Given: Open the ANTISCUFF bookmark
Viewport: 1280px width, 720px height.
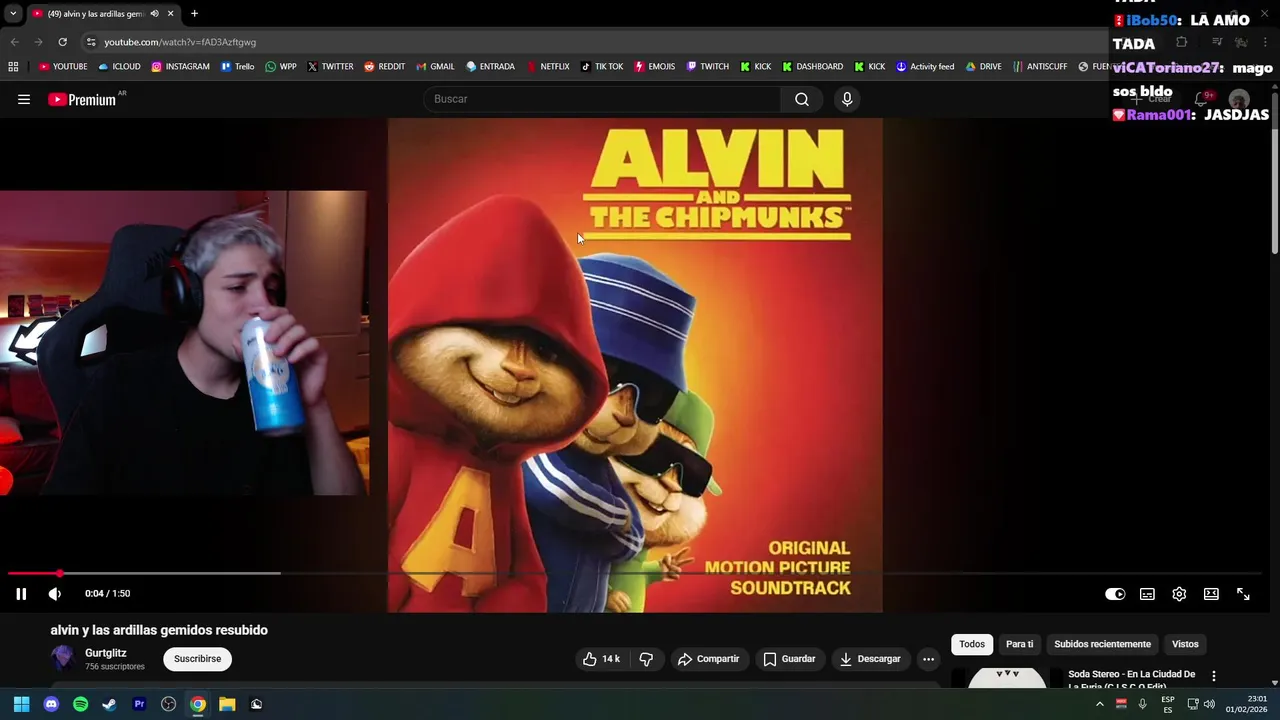Looking at the screenshot, I should coord(1040,66).
